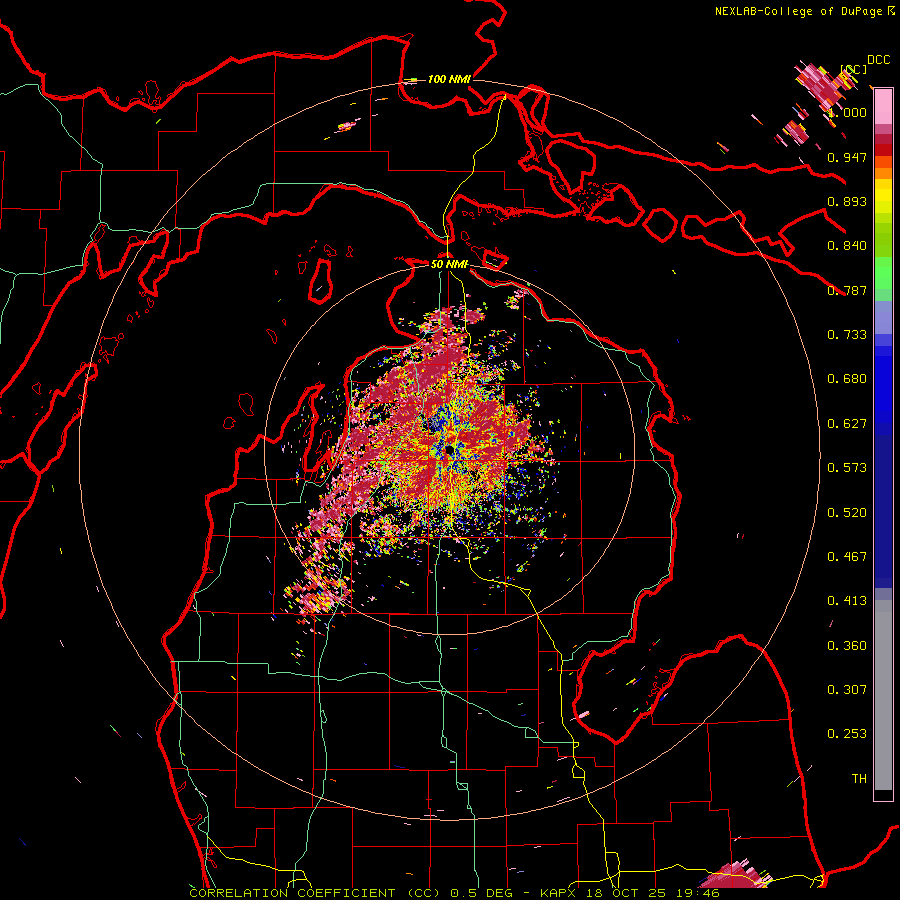Viewport: 900px width, 900px height.
Task: Select the 0.307 scale label
Action: (847, 690)
